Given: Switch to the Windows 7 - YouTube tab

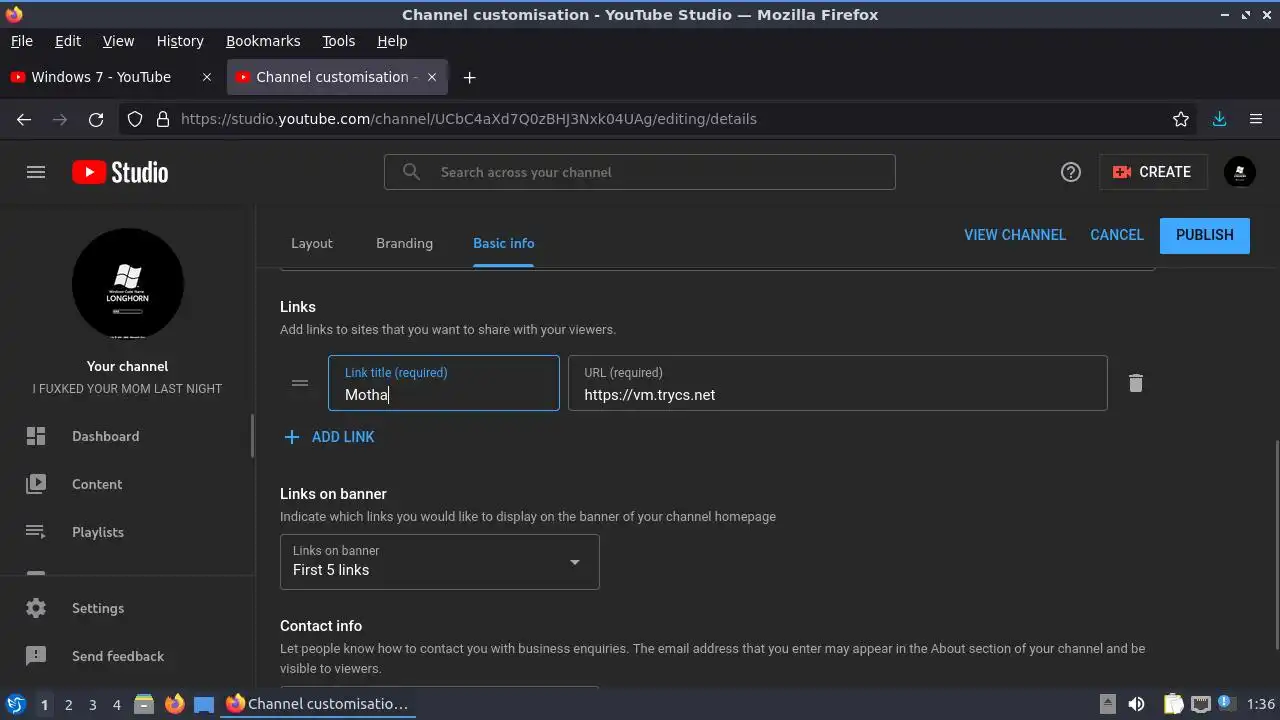Looking at the screenshot, I should tap(101, 77).
